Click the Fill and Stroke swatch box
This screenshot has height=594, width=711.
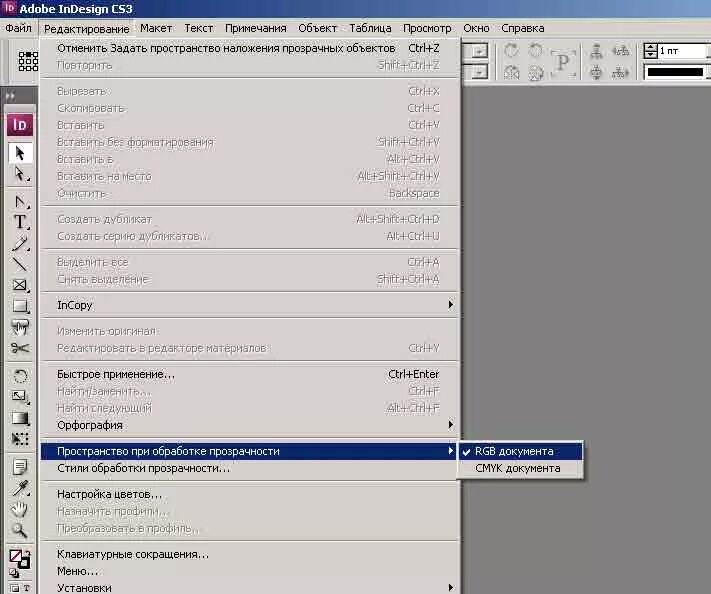(x=19, y=559)
